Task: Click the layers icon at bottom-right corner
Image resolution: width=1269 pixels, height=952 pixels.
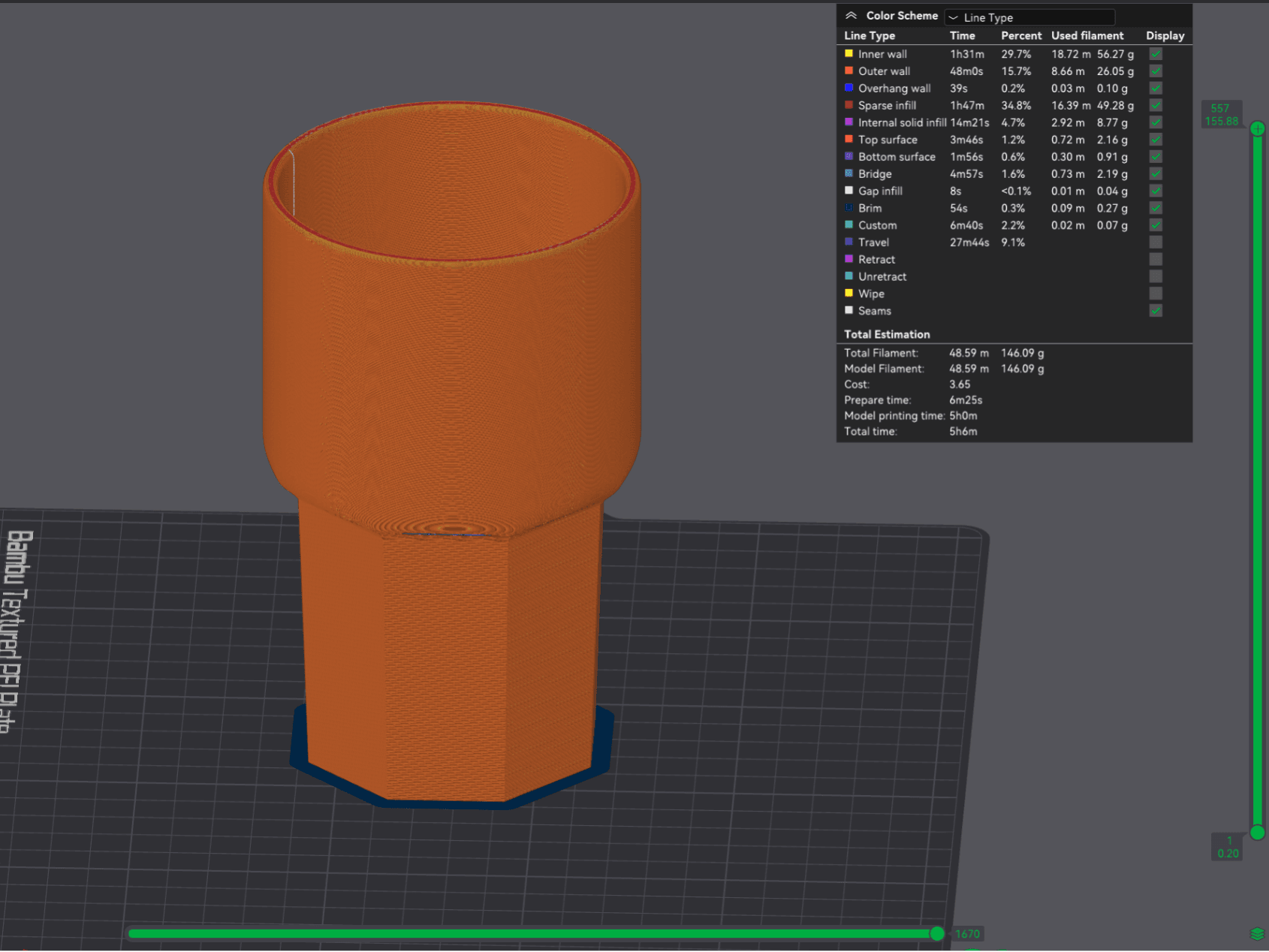Action: click(x=1257, y=934)
